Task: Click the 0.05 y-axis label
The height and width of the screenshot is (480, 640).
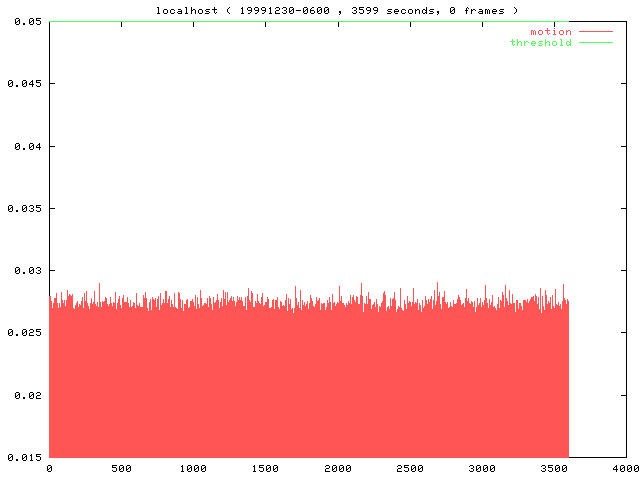Action: point(20,21)
